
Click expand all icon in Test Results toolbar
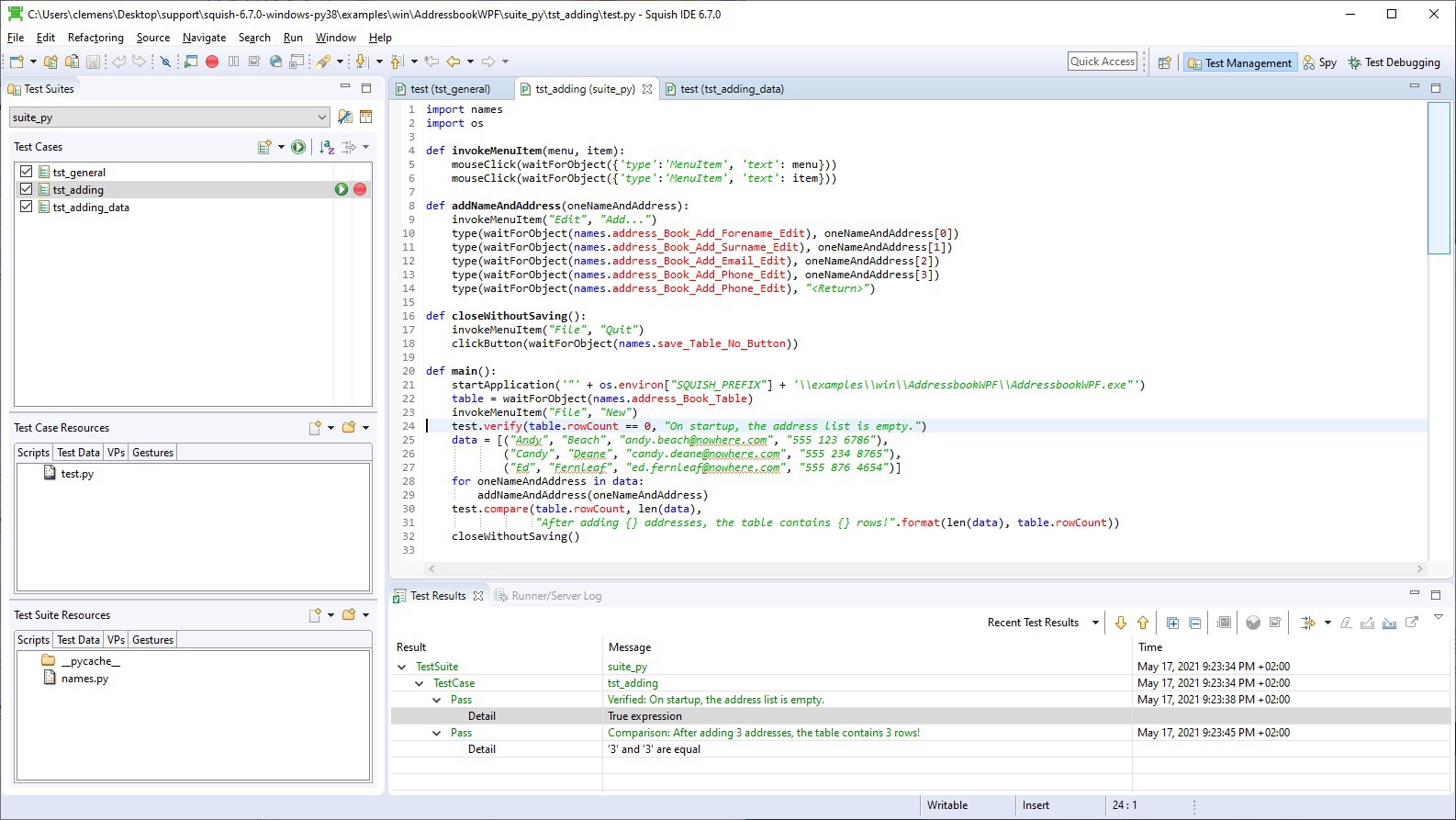(1172, 623)
